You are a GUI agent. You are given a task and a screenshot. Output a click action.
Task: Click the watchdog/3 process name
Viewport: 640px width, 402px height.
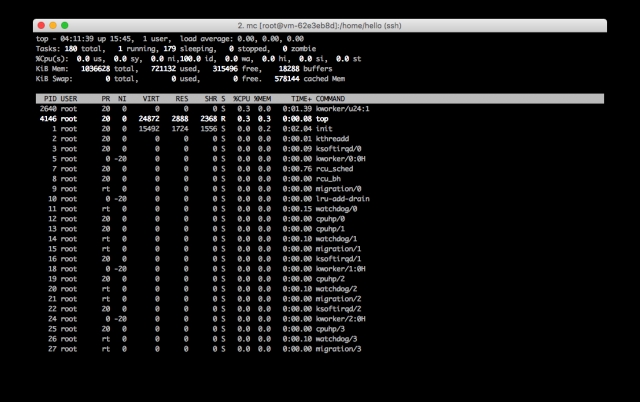click(336, 339)
